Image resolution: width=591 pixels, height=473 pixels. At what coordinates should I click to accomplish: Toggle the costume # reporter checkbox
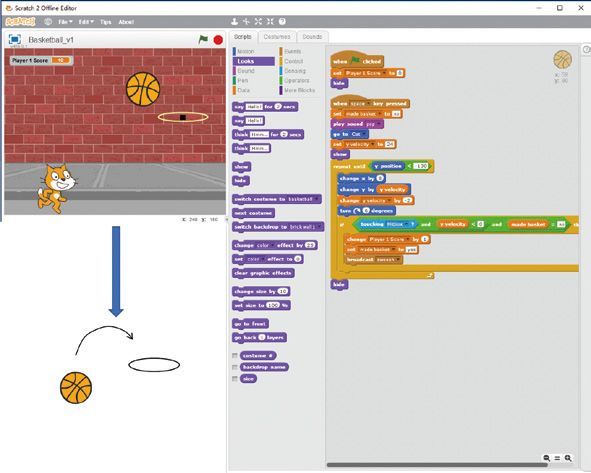(235, 356)
